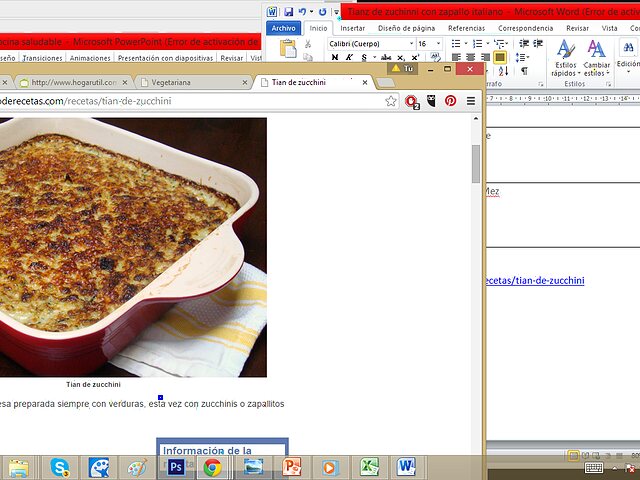Click the Cut scissors icon in Word
The width and height of the screenshot is (640, 480).
(308, 44)
